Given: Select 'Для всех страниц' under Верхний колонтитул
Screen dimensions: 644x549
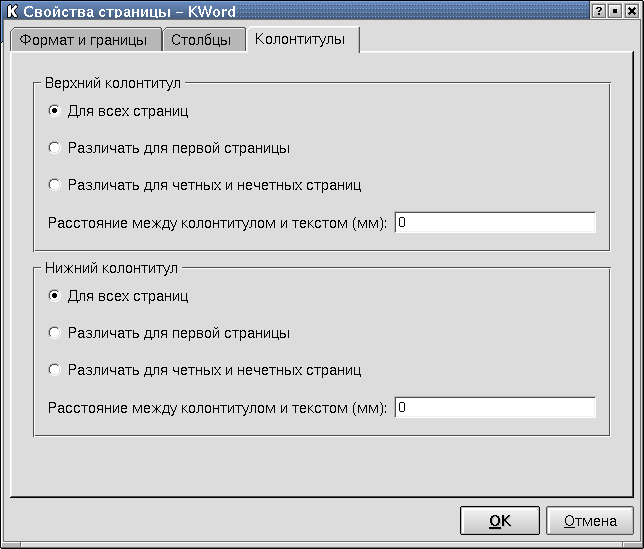Looking at the screenshot, I should point(55,111).
